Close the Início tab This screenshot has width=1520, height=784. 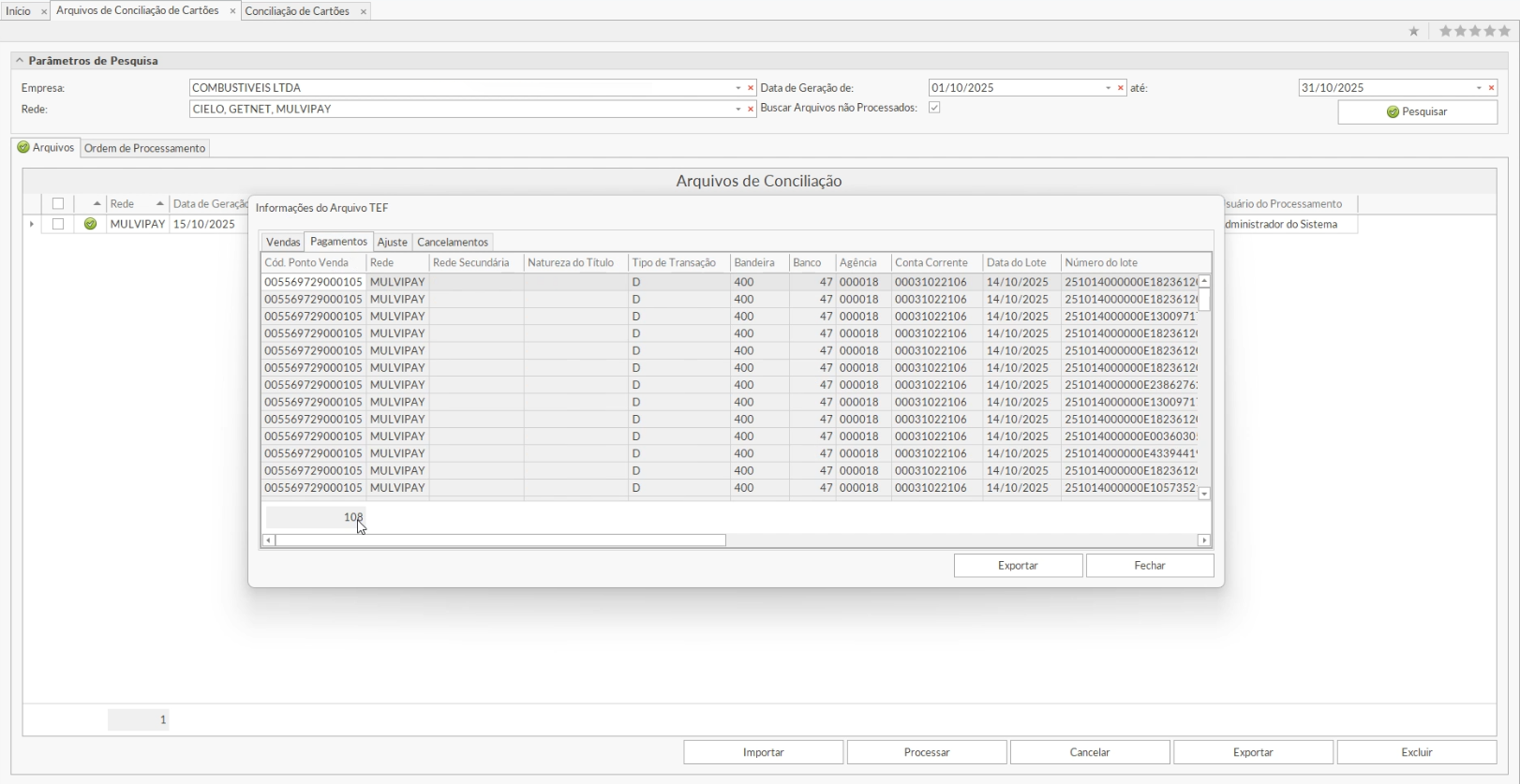pyautogui.click(x=43, y=11)
